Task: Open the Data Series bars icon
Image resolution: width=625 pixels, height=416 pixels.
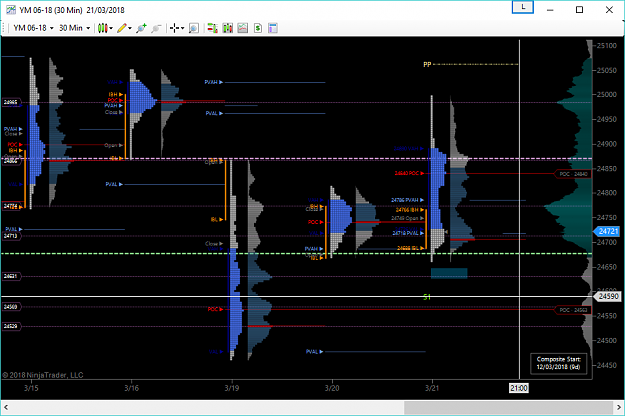Action: click(228, 28)
